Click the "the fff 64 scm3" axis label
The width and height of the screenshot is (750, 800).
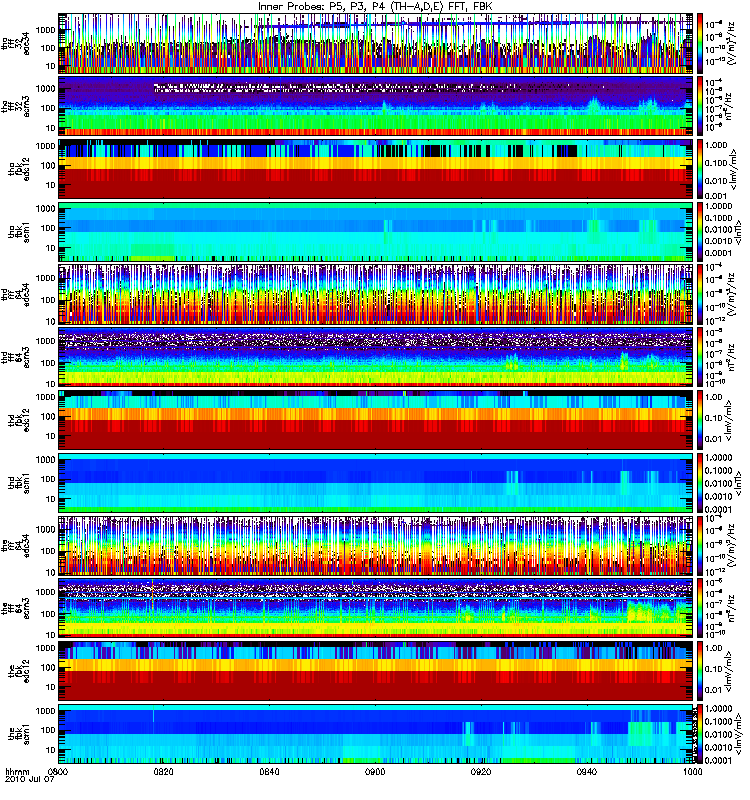coord(15,608)
